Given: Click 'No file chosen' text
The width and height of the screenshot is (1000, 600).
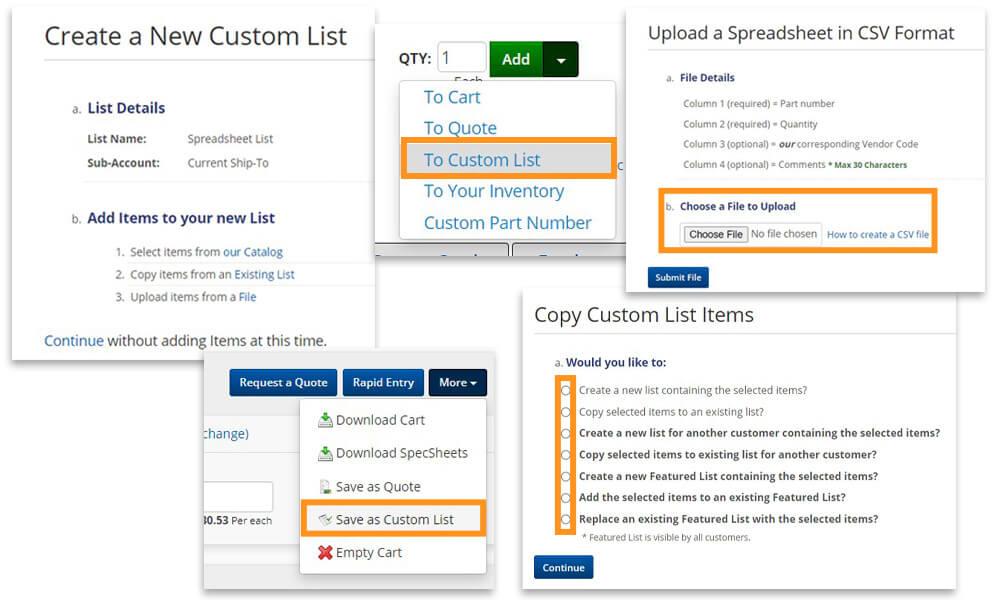Looking at the screenshot, I should pyautogui.click(x=784, y=234).
